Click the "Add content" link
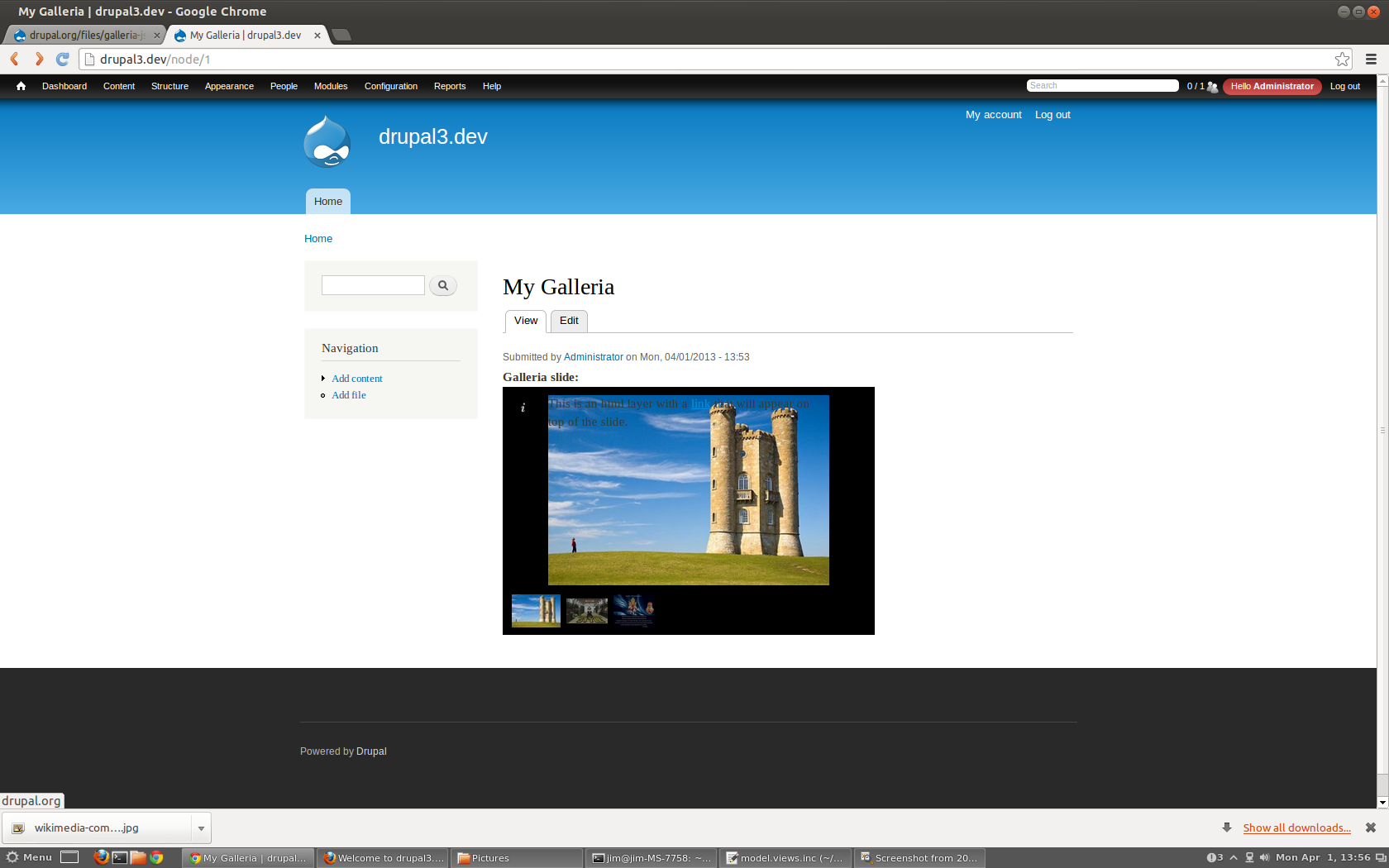Image resolution: width=1389 pixels, height=868 pixels. [356, 378]
